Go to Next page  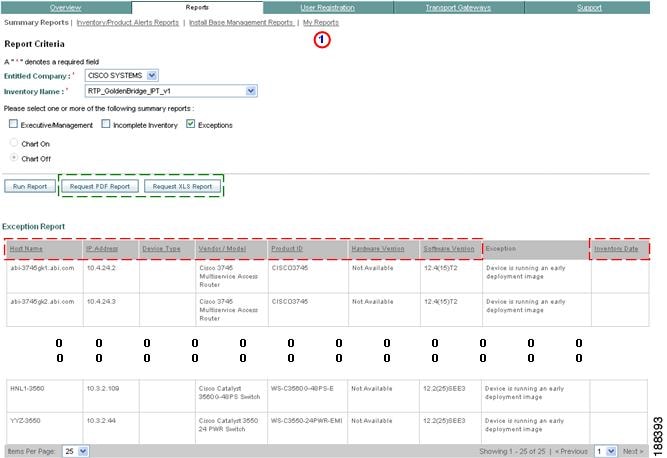(633, 451)
